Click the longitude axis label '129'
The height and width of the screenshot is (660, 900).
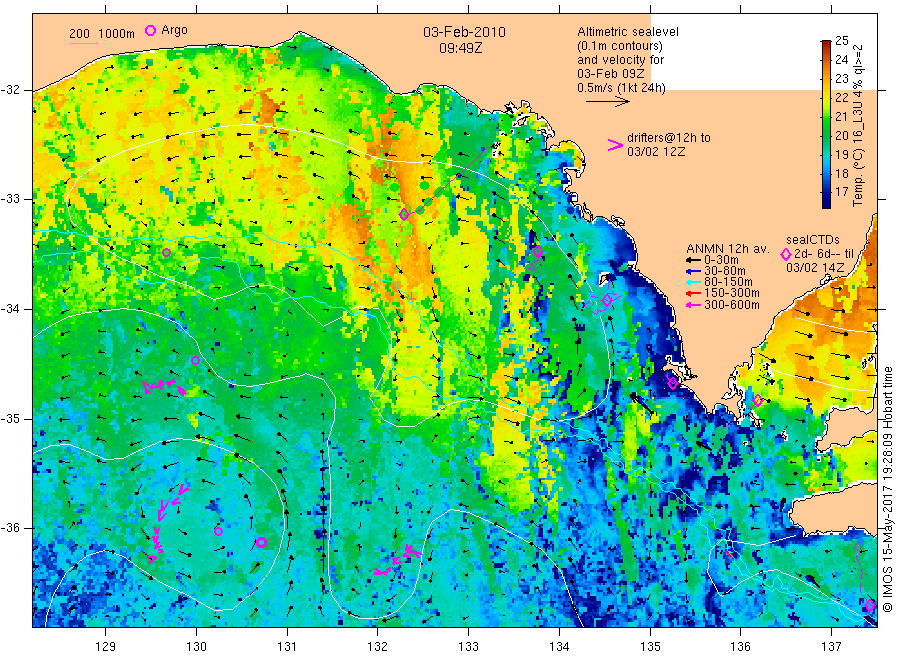pyautogui.click(x=106, y=647)
